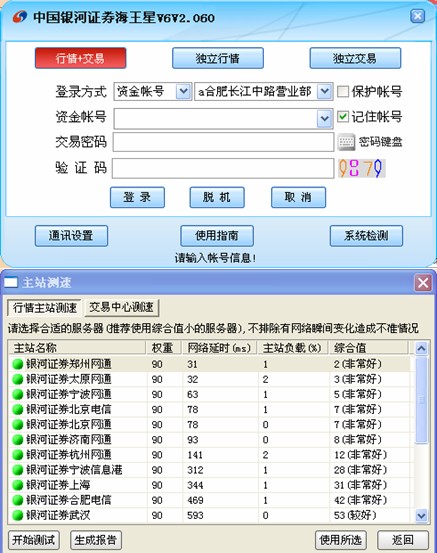Uncheck the 记住帐号 checkbox
Image resolution: width=437 pixels, height=553 pixels.
pos(343,117)
